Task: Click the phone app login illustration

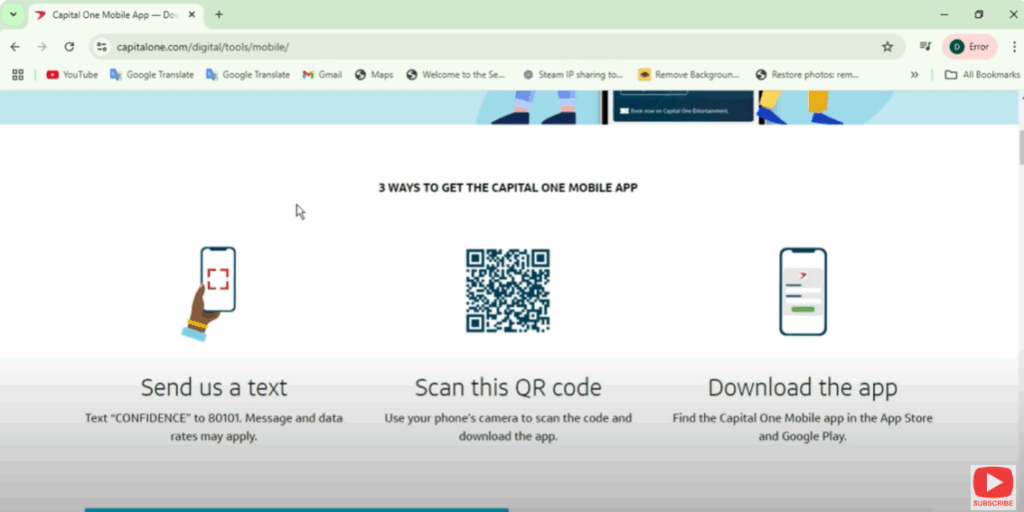Action: (803, 291)
